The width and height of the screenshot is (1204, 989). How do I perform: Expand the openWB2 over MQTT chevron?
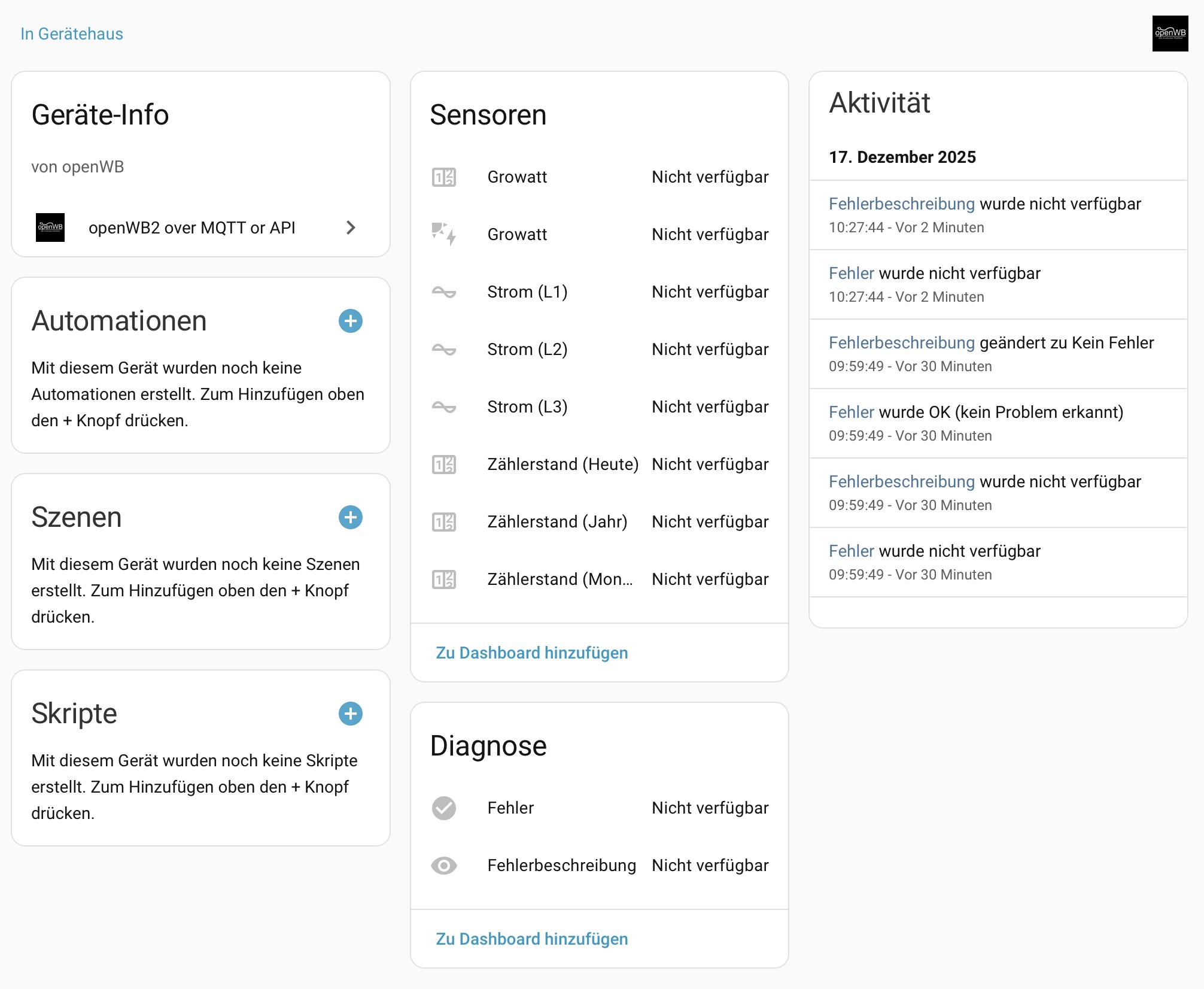pyautogui.click(x=351, y=227)
